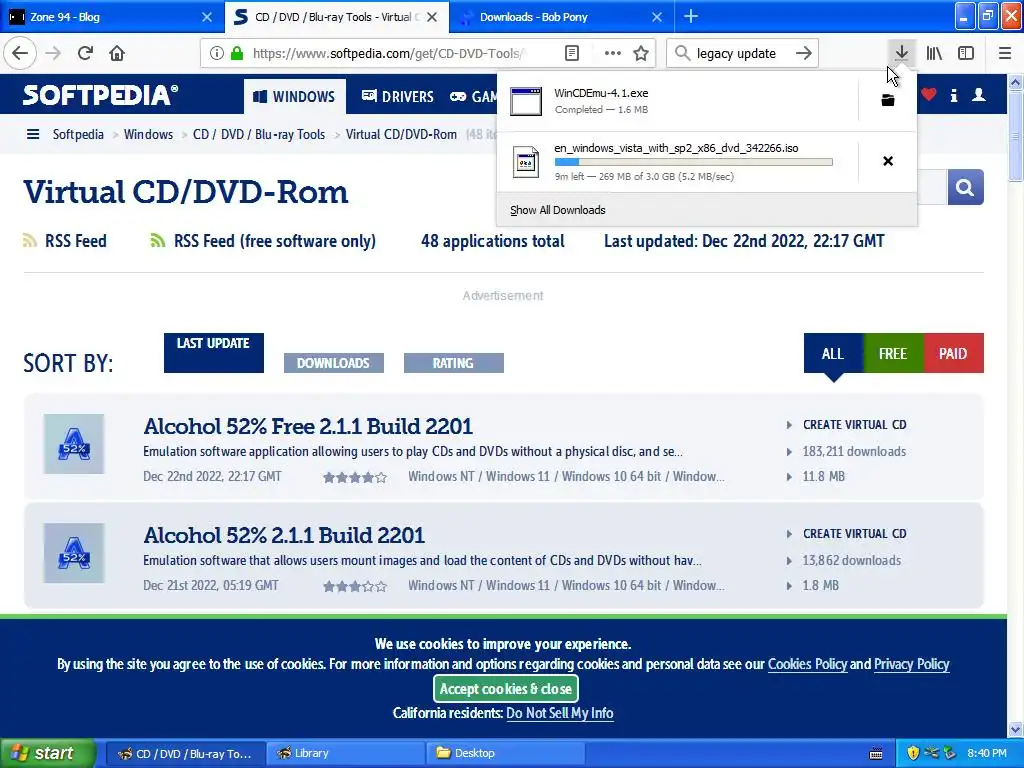This screenshot has width=1024, height=768.
Task: Open the WinCDEmu-4.1.exe download entry
Action: pos(677,101)
